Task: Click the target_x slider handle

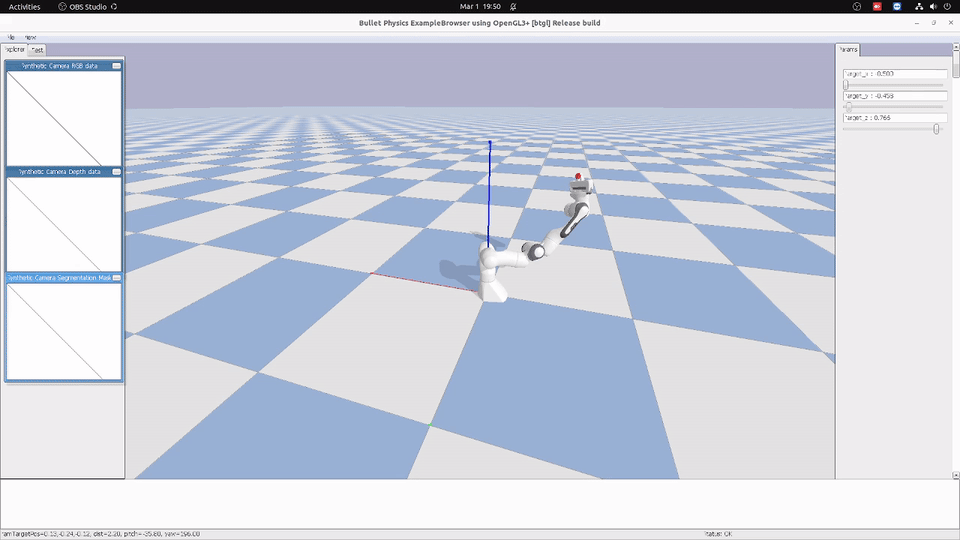Action: [846, 85]
